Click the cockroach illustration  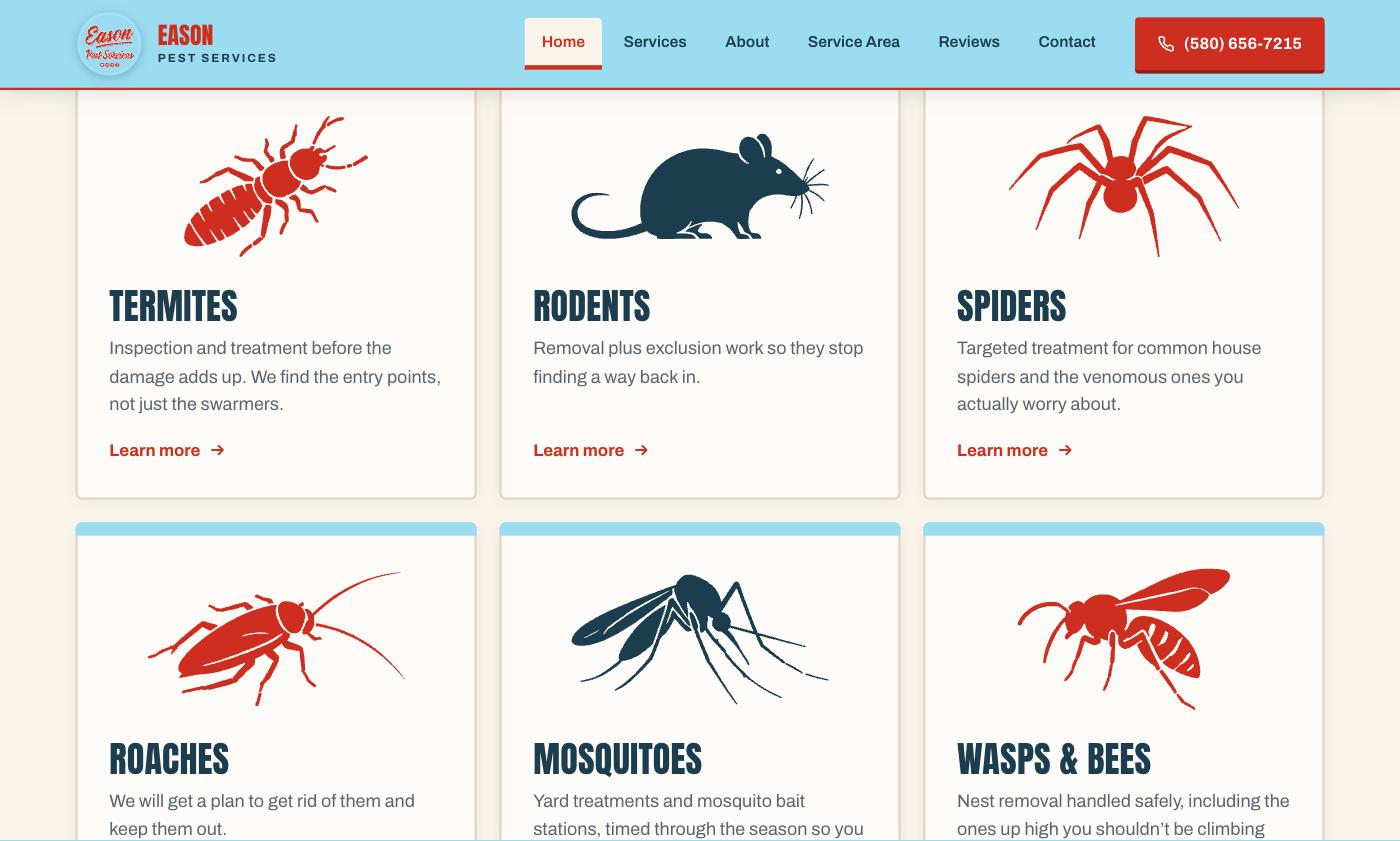click(x=276, y=639)
